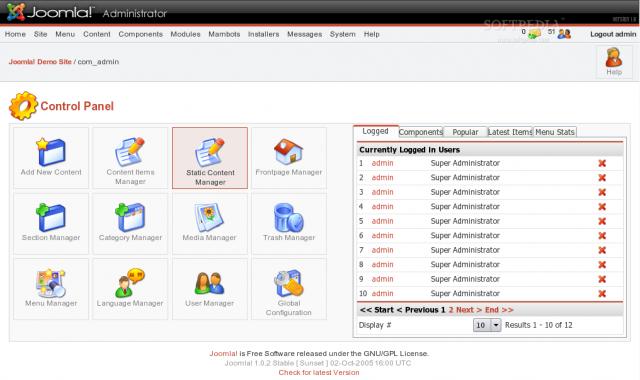The width and height of the screenshot is (640, 380).
Task: Force logout user in row 3
Action: click(602, 192)
